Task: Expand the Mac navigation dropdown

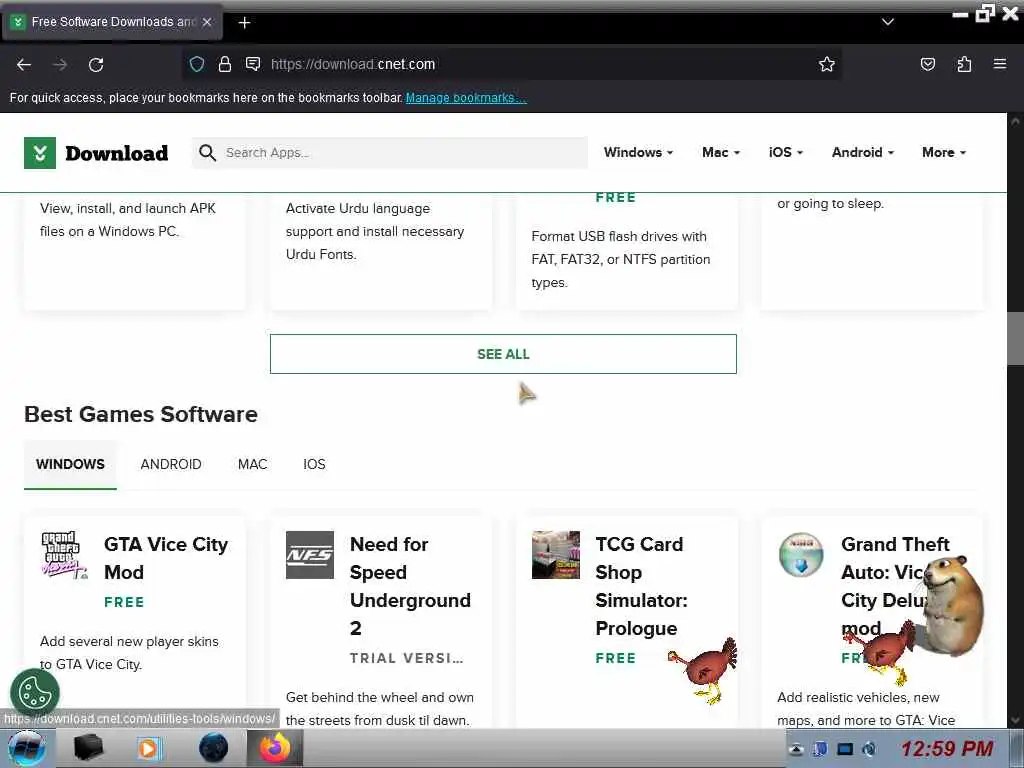Action: pyautogui.click(x=721, y=152)
